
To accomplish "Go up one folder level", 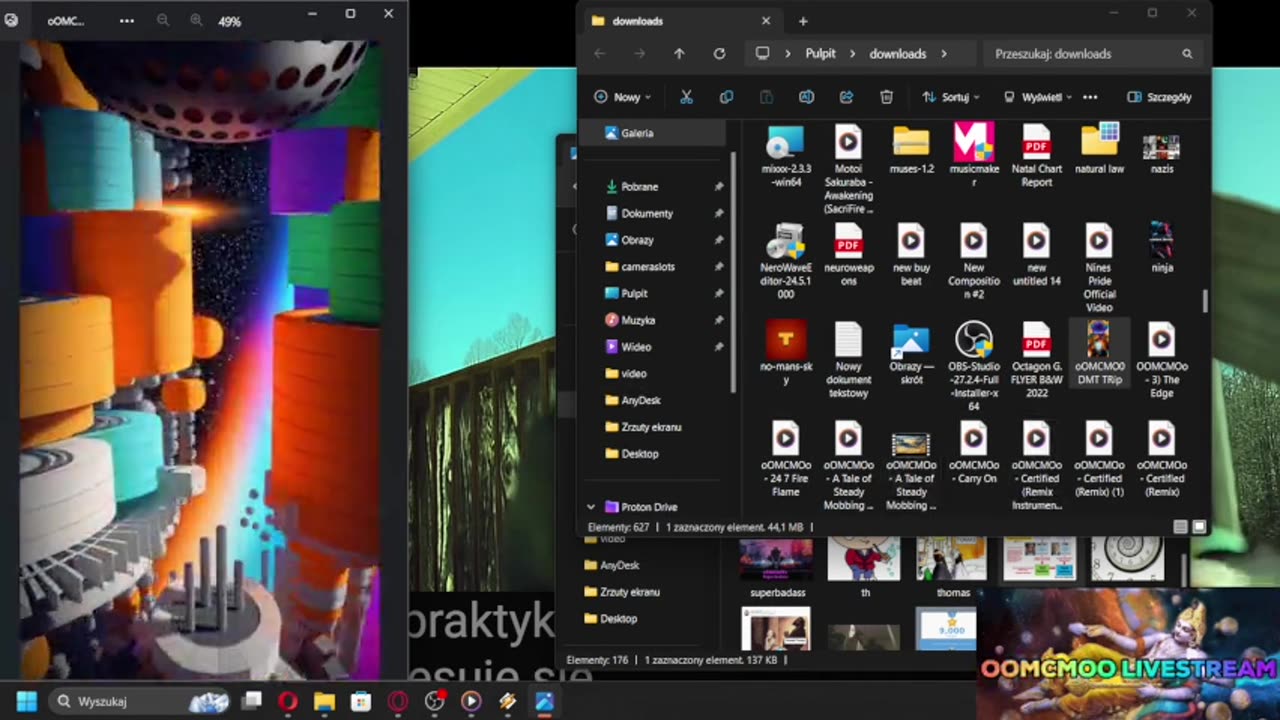I will 679,54.
